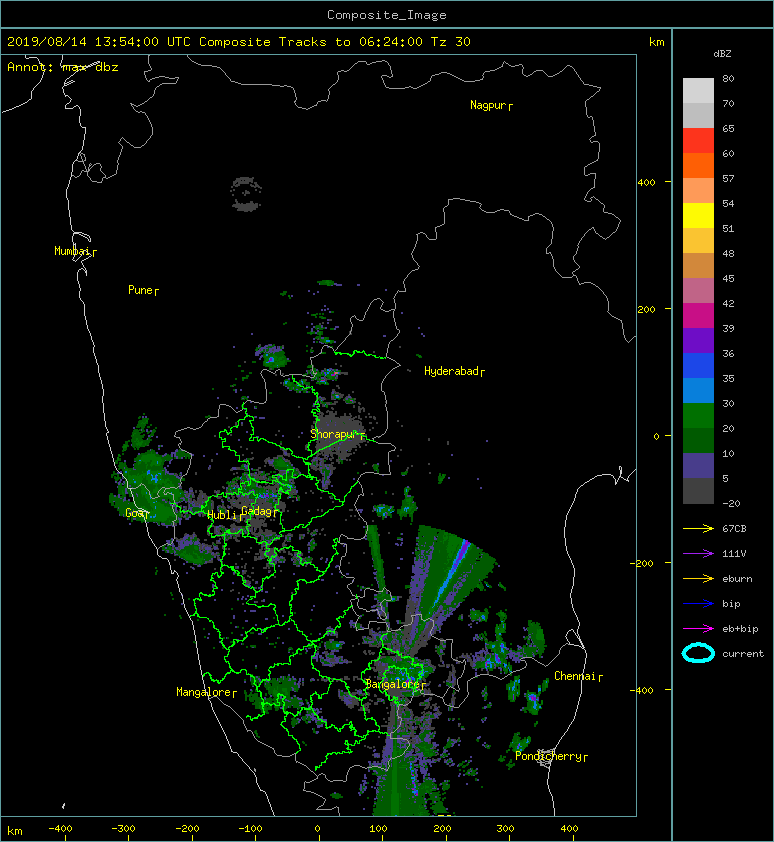Select the magenta eb+bip arrow in legend

(x=698, y=628)
